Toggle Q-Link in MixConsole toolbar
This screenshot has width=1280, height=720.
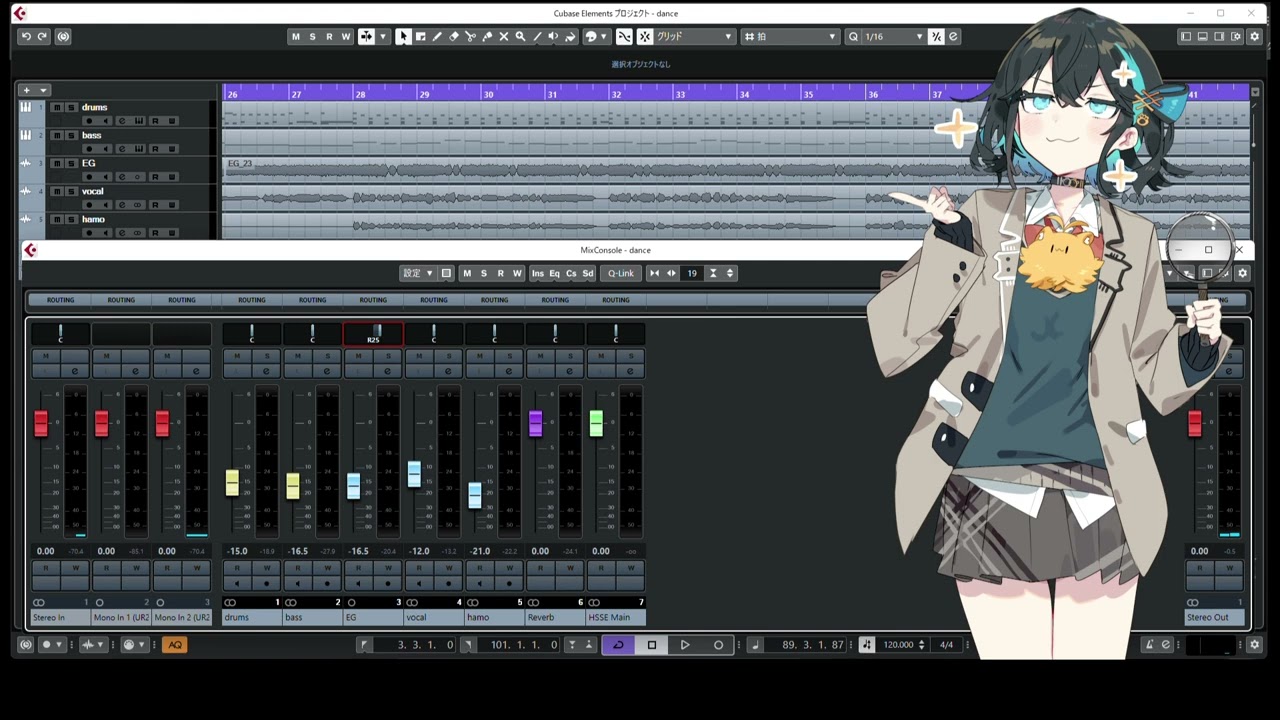(x=621, y=273)
